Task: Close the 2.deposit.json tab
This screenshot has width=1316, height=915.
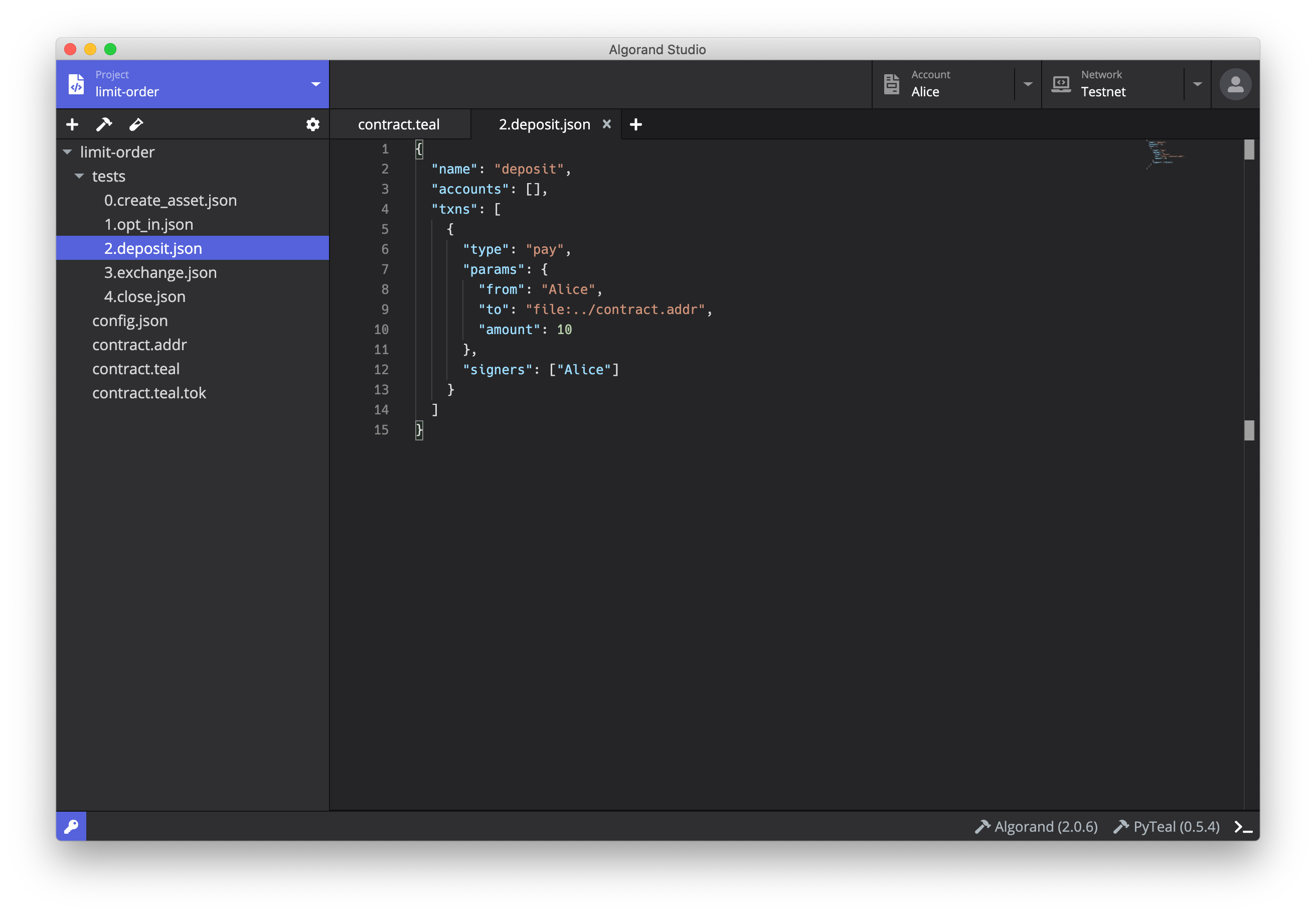Action: 606,124
